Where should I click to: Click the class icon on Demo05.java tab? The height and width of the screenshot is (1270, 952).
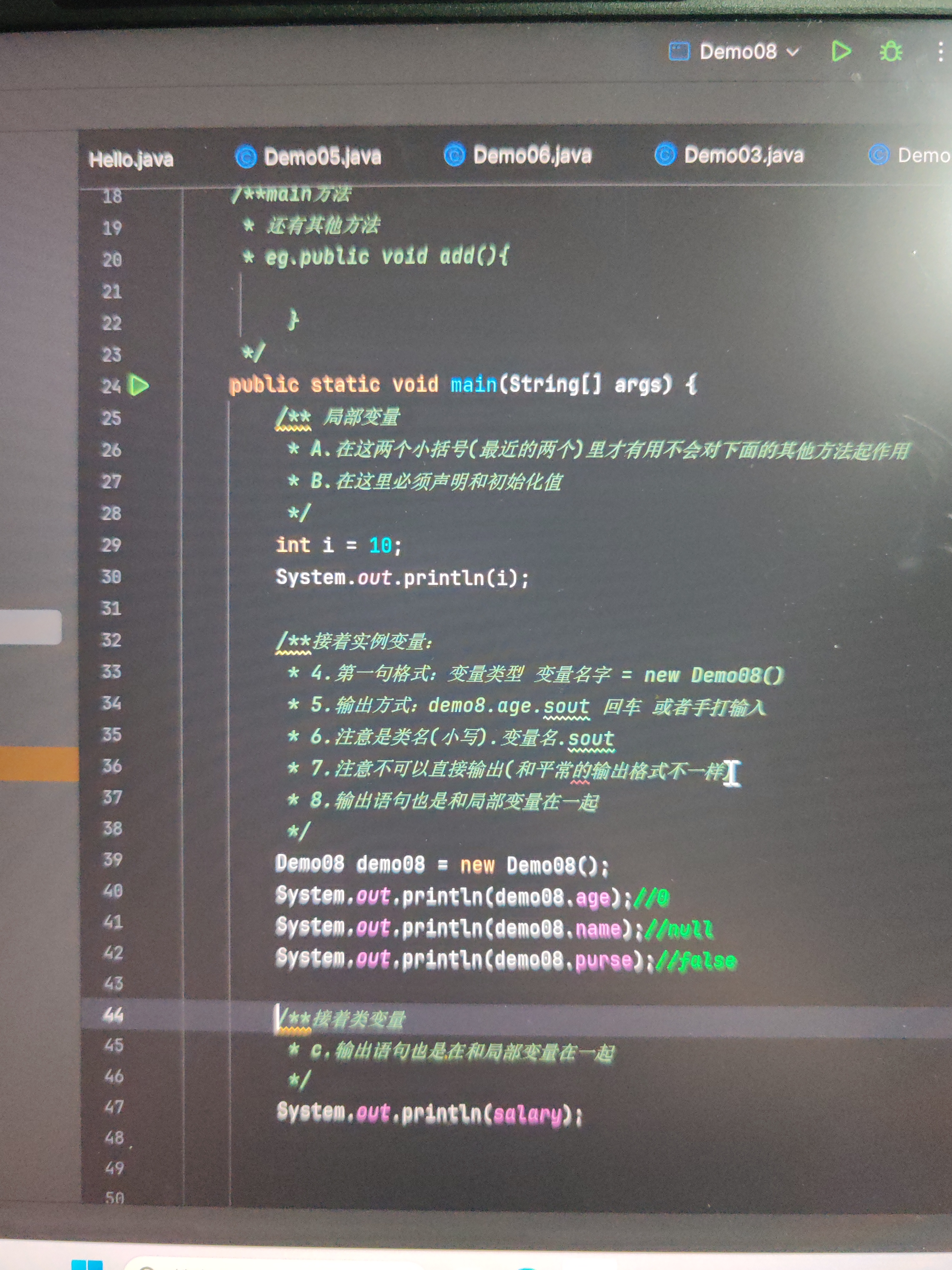[x=246, y=157]
